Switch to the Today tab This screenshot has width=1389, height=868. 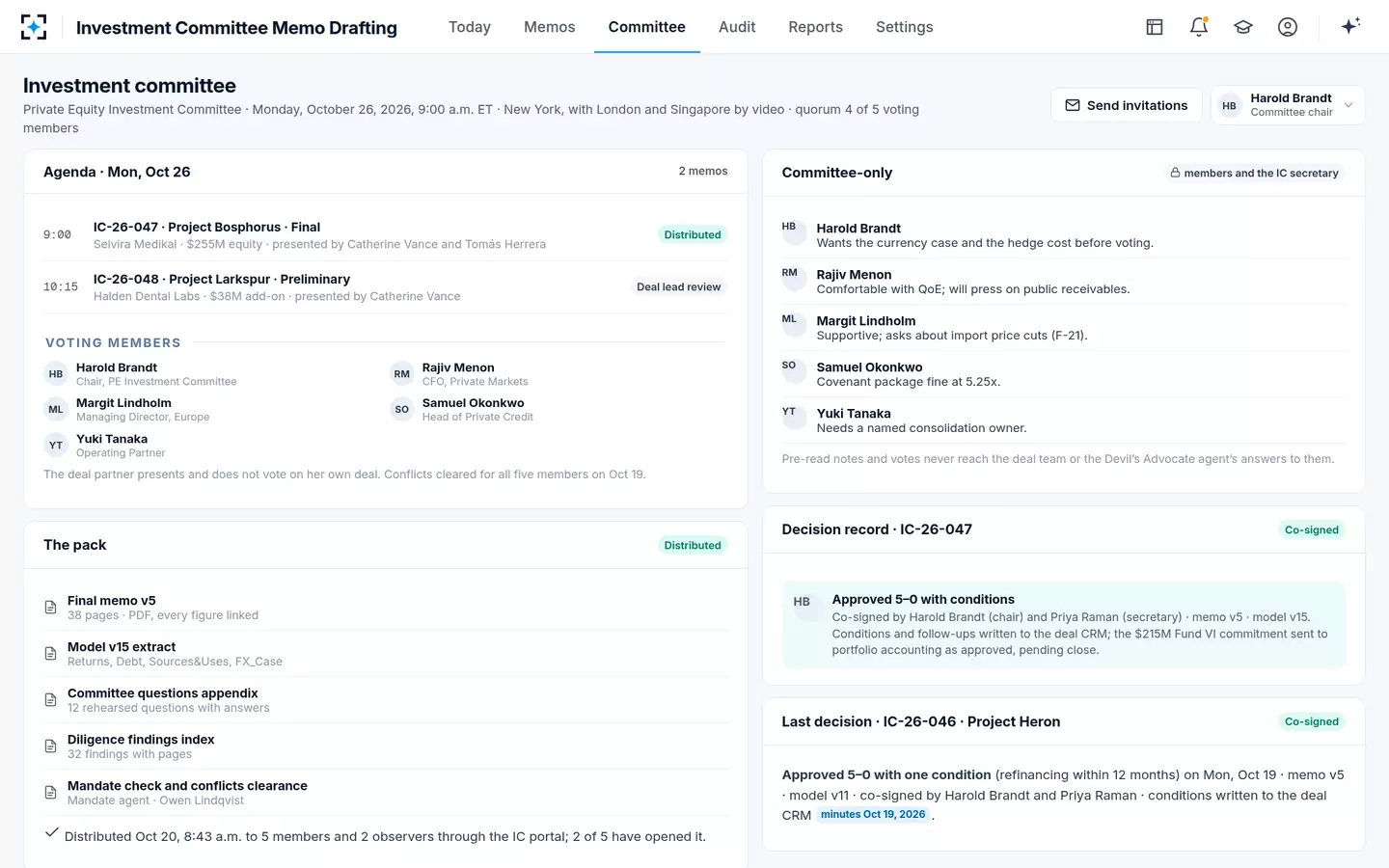[x=470, y=27]
